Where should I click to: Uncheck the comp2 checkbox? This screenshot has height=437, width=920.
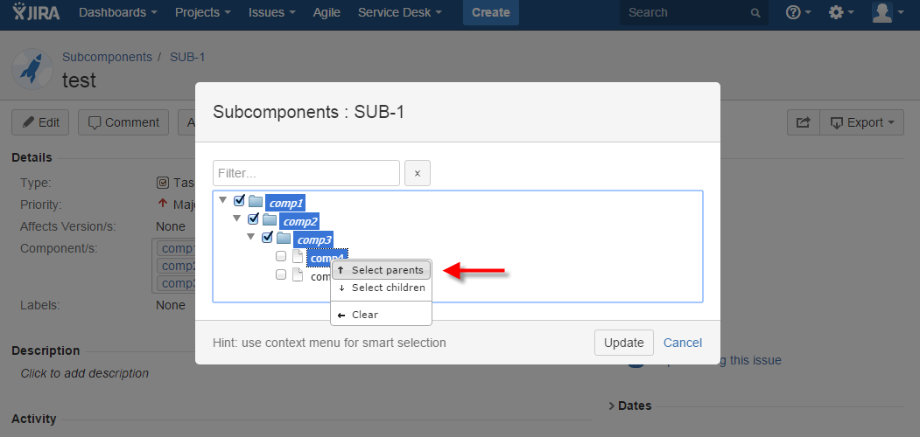(x=253, y=219)
